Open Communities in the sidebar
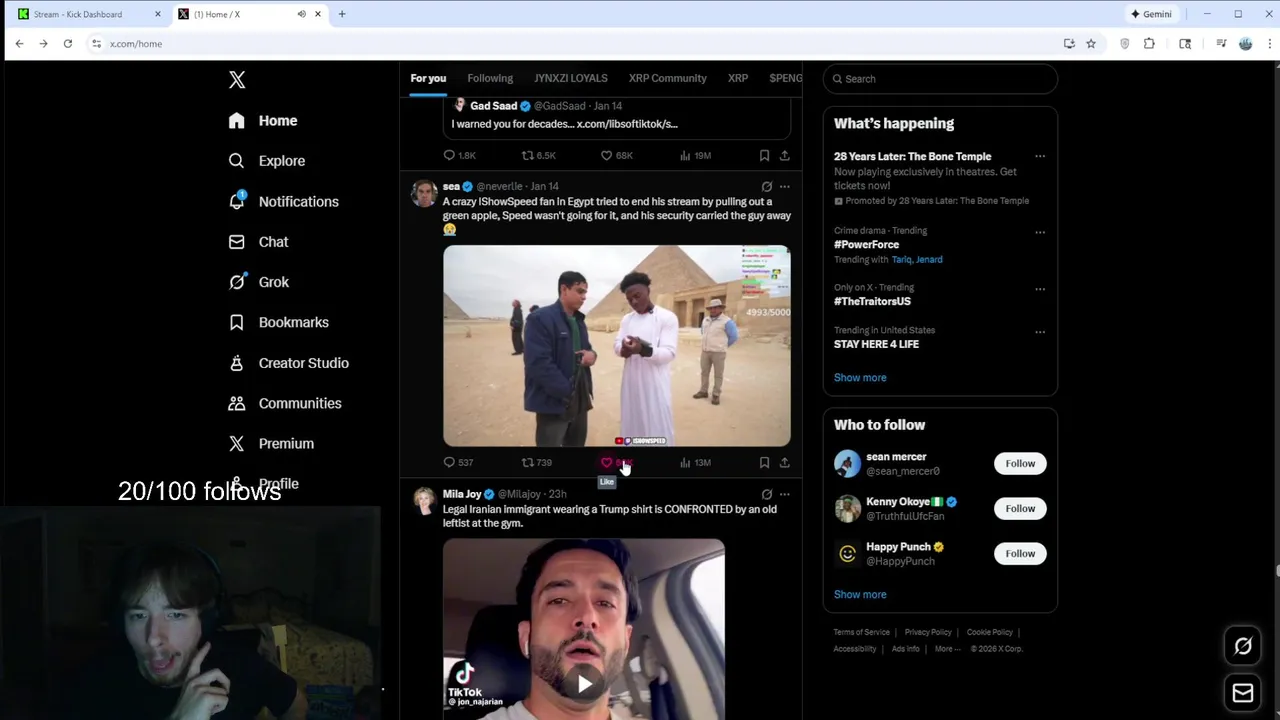The width and height of the screenshot is (1280, 720). point(285,403)
